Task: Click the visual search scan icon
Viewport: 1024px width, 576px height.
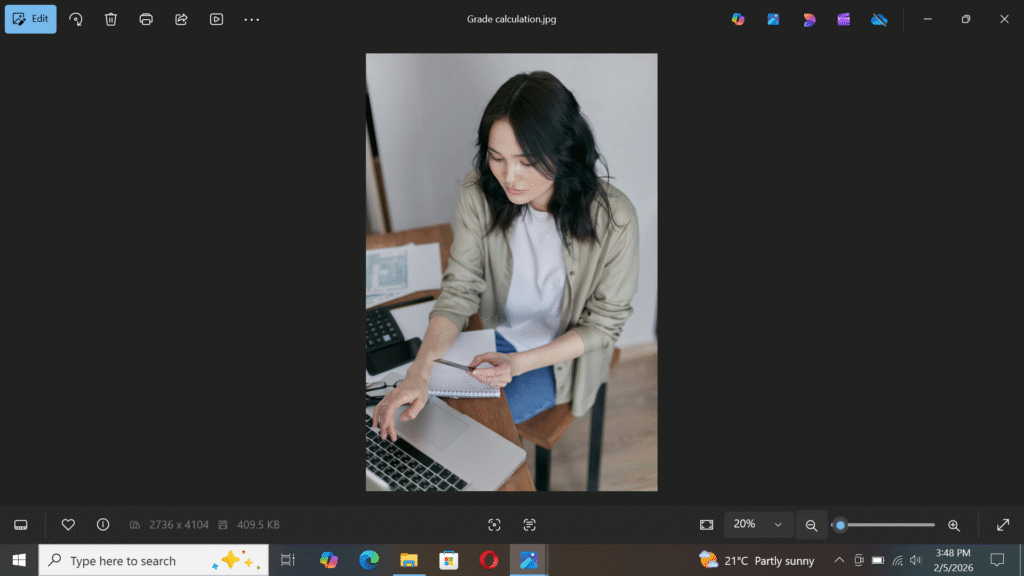Action: (x=494, y=525)
